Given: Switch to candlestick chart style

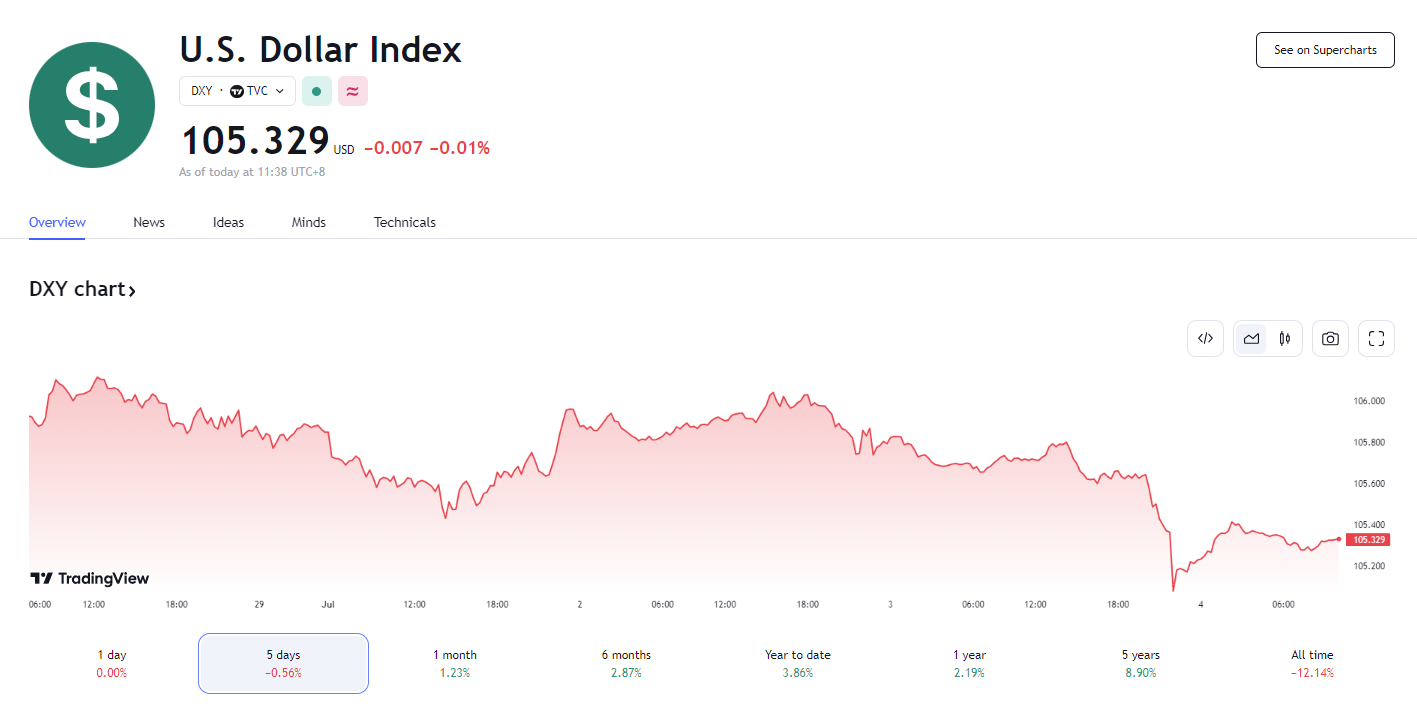Looking at the screenshot, I should (1285, 338).
